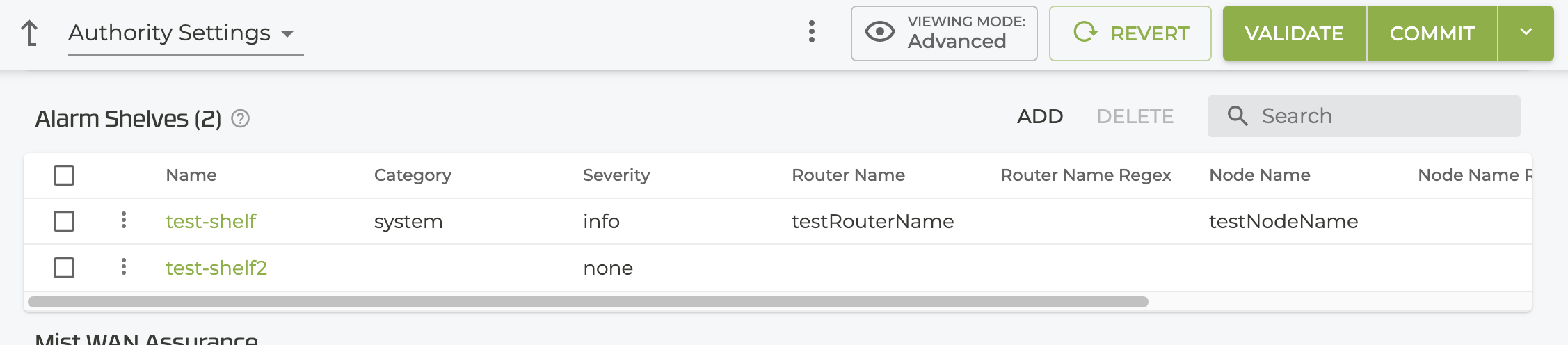Expand the Commit options dropdown arrow

tap(1525, 33)
